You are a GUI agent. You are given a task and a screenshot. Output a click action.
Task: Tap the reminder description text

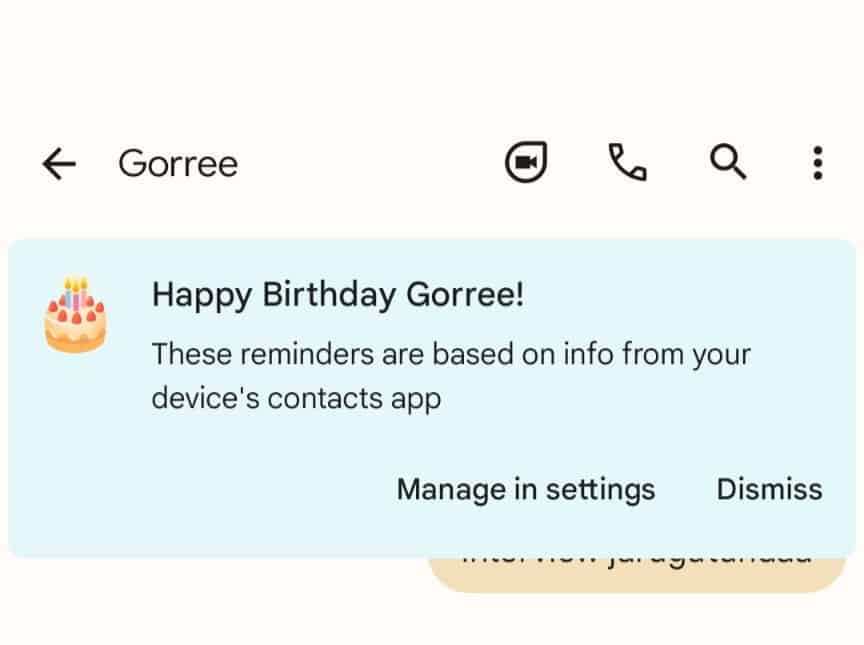tap(450, 375)
